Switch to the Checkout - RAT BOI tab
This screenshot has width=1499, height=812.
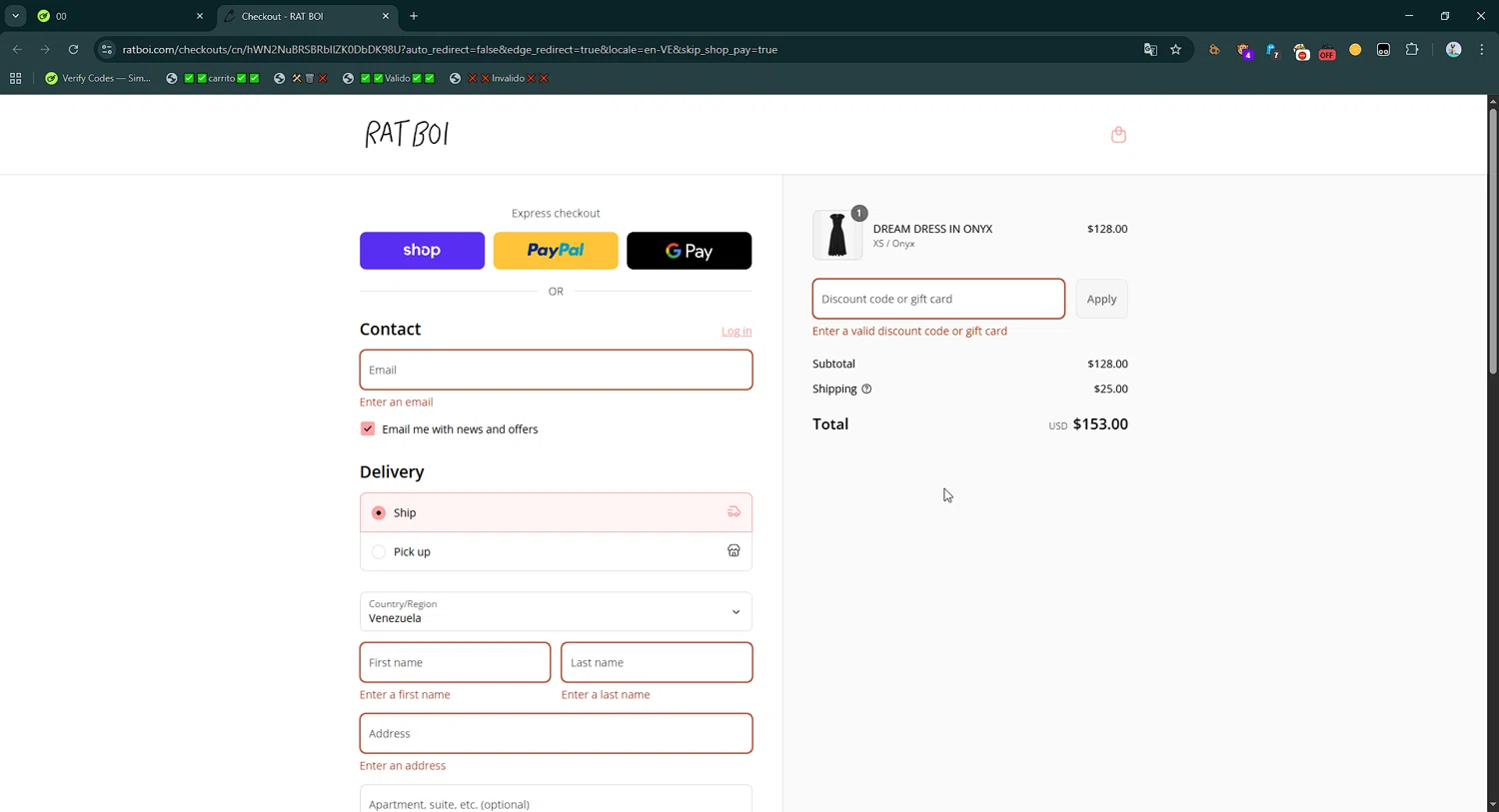306,16
